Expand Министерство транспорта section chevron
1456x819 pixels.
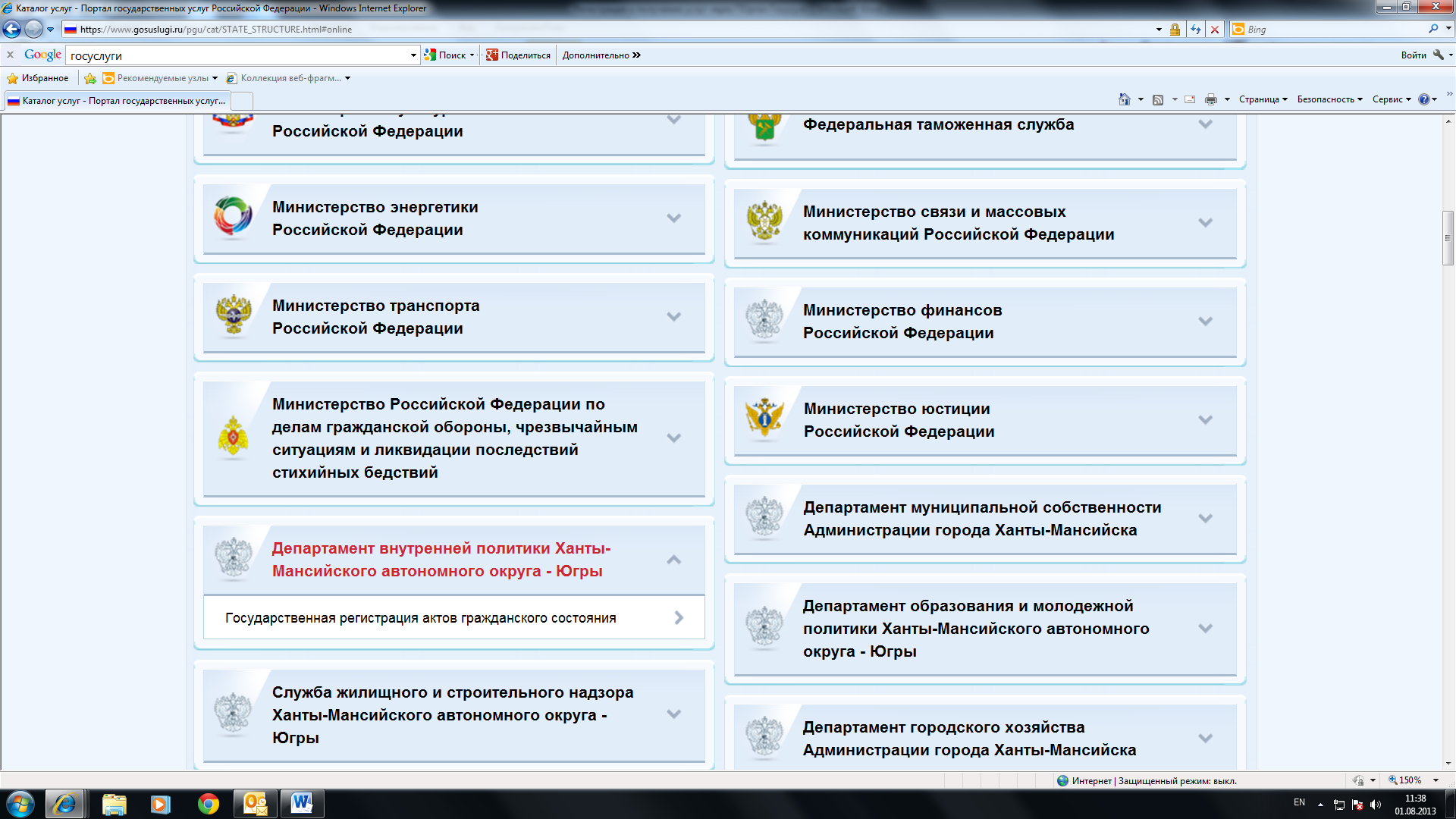click(673, 317)
